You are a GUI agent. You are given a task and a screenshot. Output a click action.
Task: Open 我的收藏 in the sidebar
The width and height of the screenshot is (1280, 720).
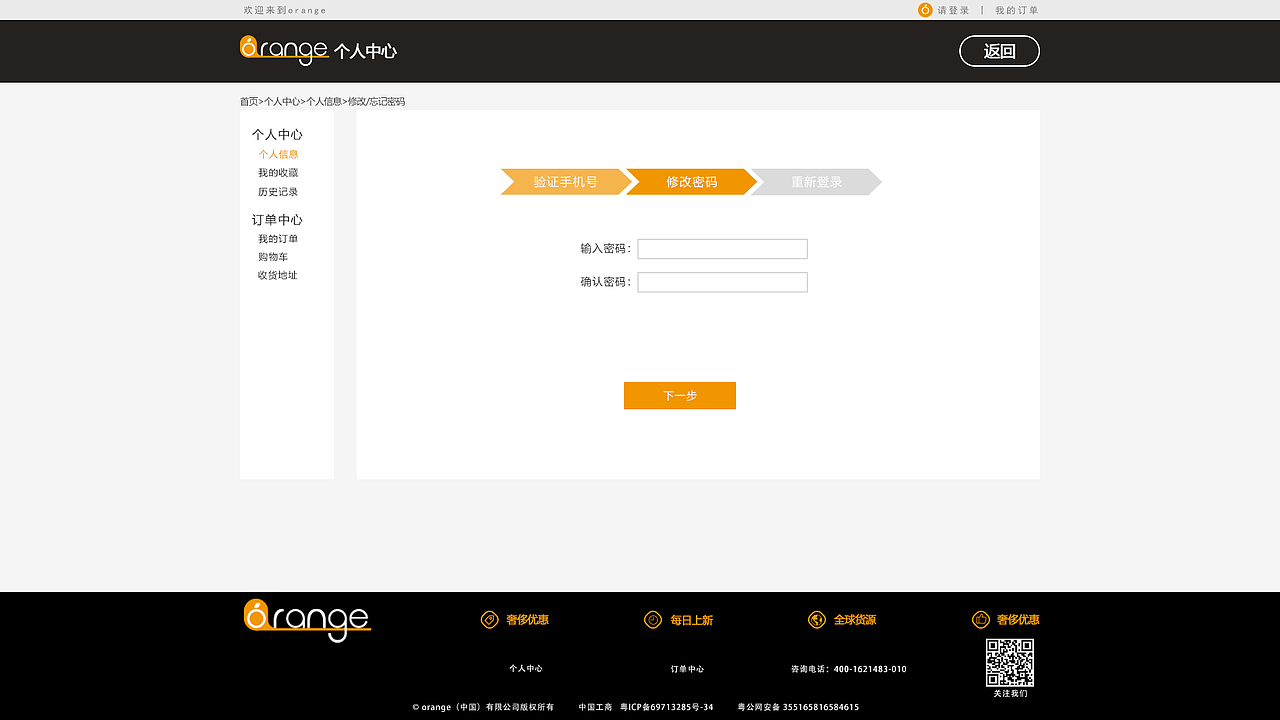[x=278, y=173]
